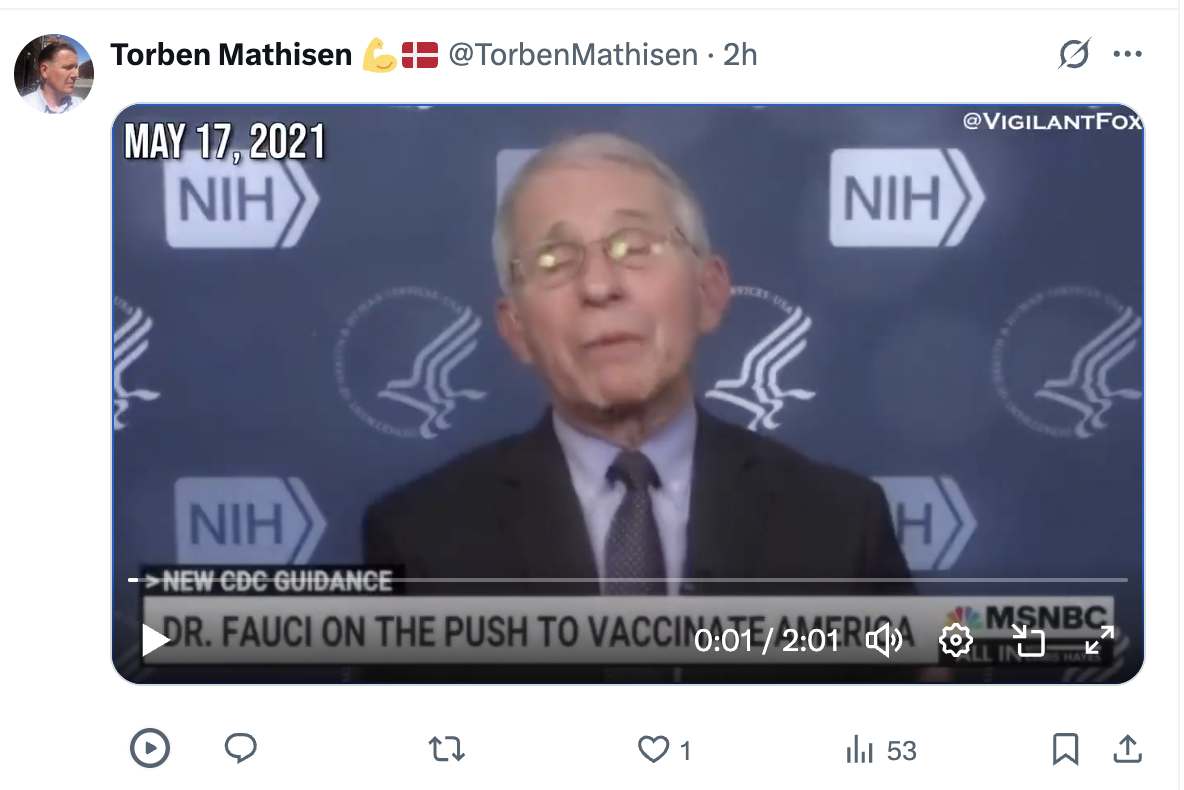Like the post with the heart icon
This screenshot has width=1184, height=790.
654,749
